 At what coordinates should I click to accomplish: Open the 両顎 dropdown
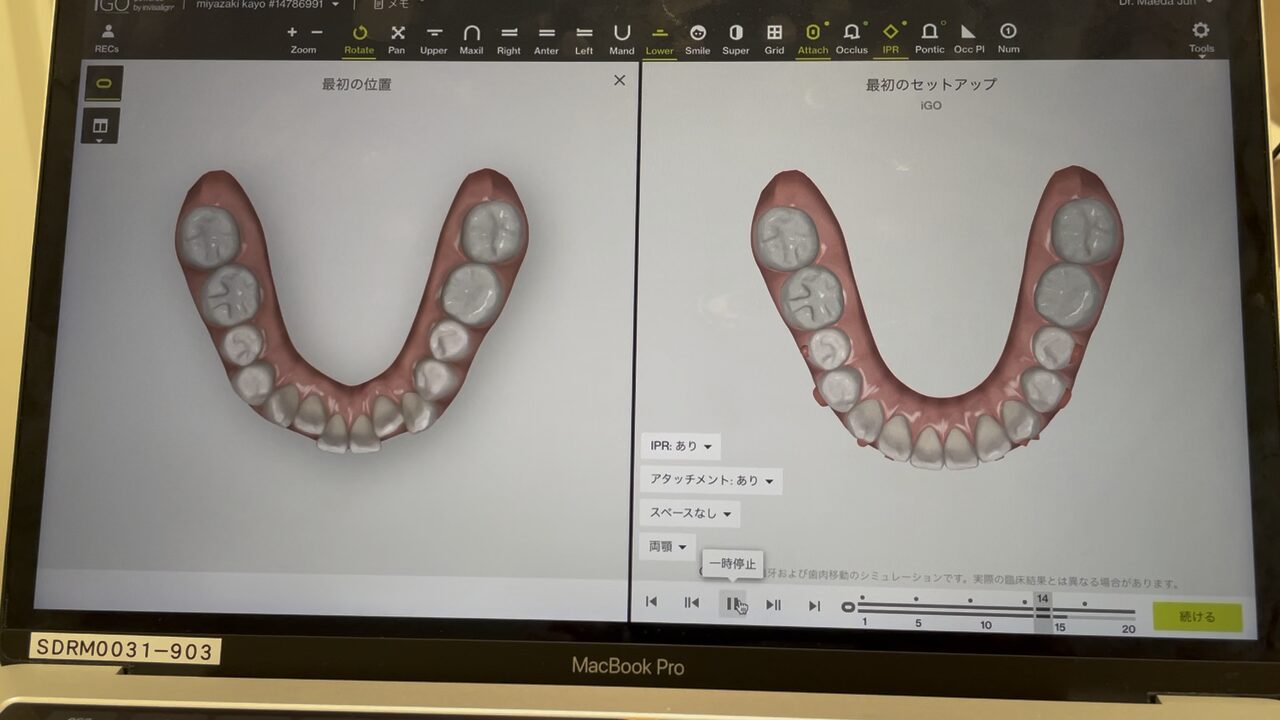667,547
